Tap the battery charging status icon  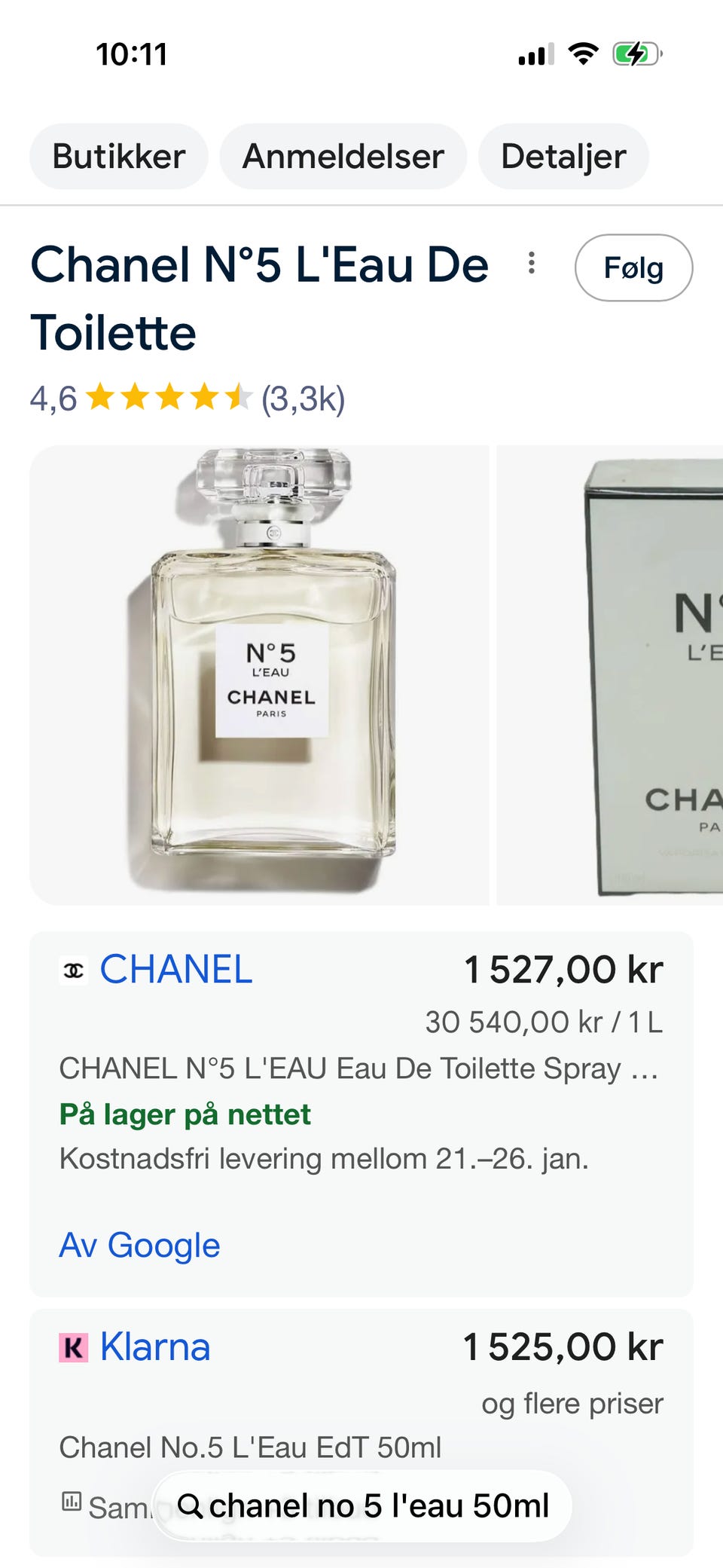pyautogui.click(x=637, y=54)
